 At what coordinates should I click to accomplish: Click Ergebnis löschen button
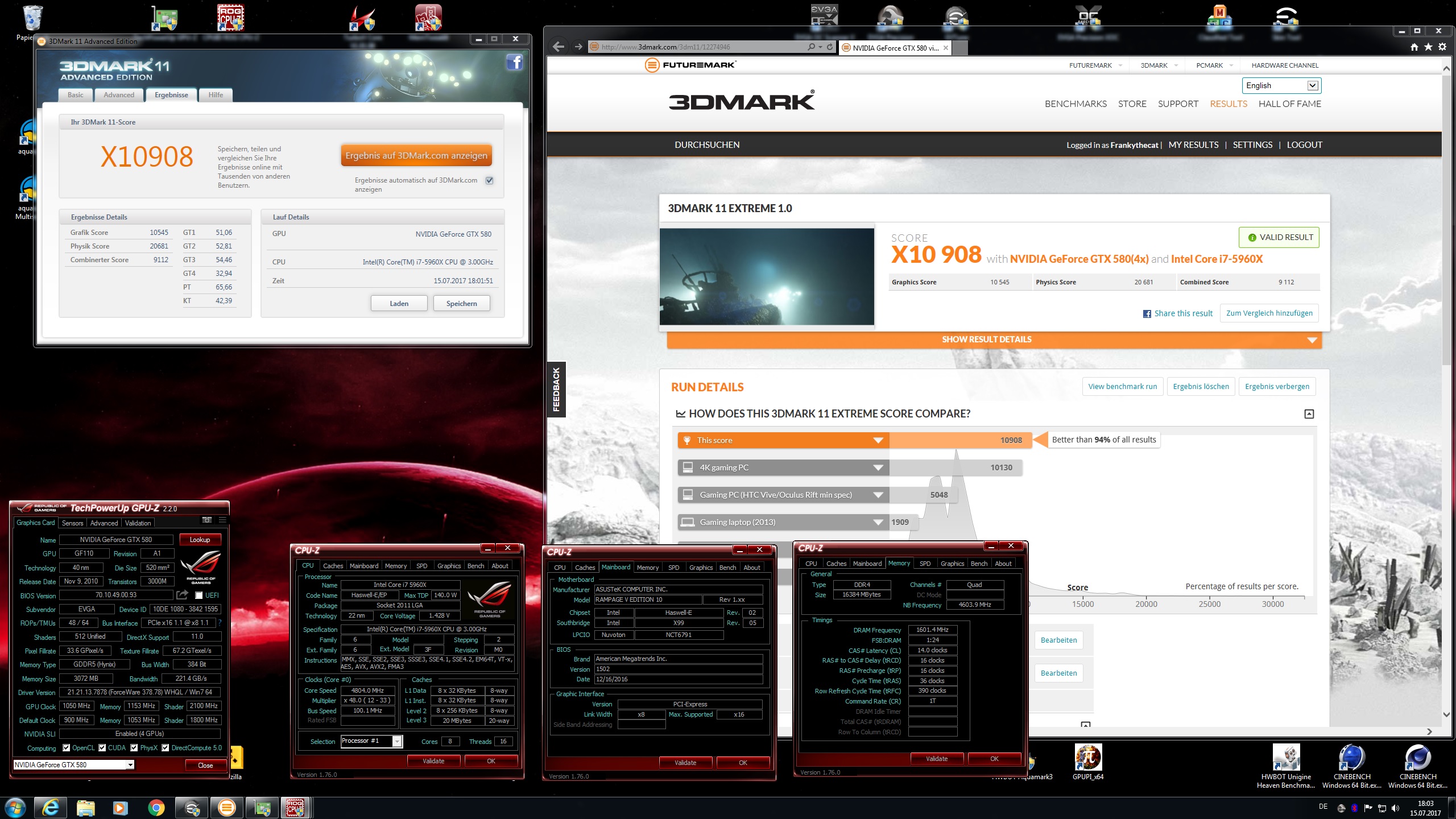pos(1201,386)
